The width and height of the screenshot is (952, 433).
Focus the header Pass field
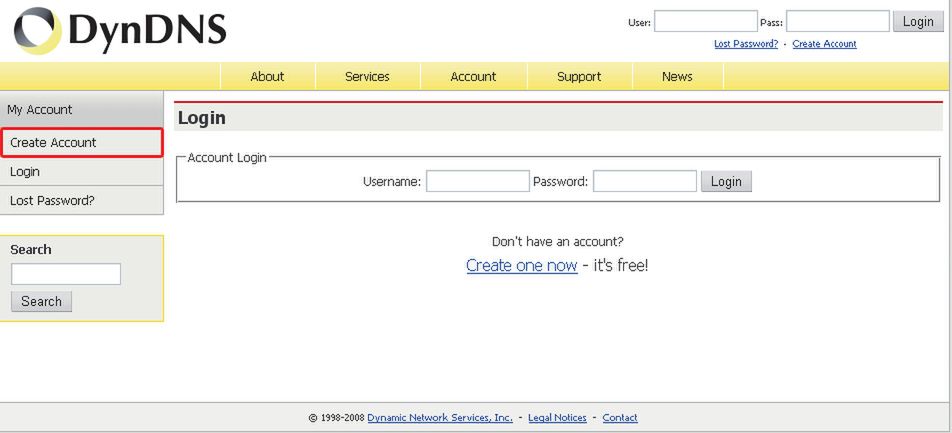tap(838, 21)
